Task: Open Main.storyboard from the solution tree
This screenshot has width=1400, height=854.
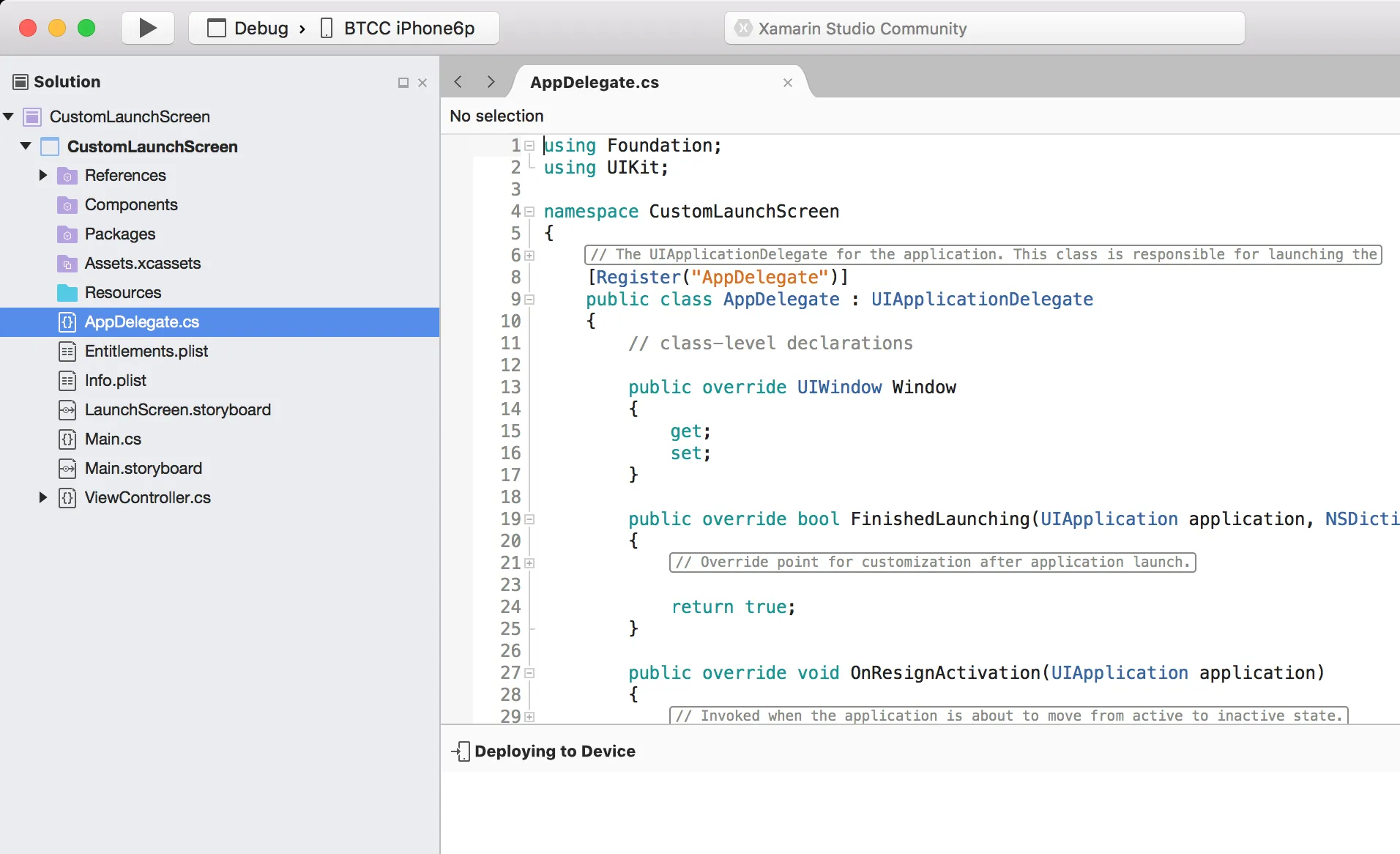Action: tap(144, 468)
